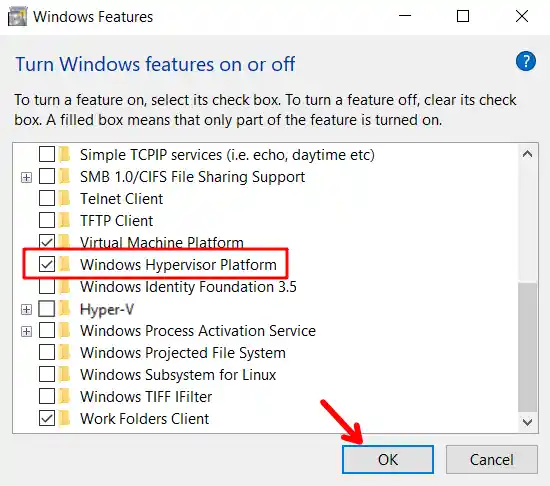Toggle the Windows Hypervisor Platform checkbox
The width and height of the screenshot is (550, 486).
point(47,264)
